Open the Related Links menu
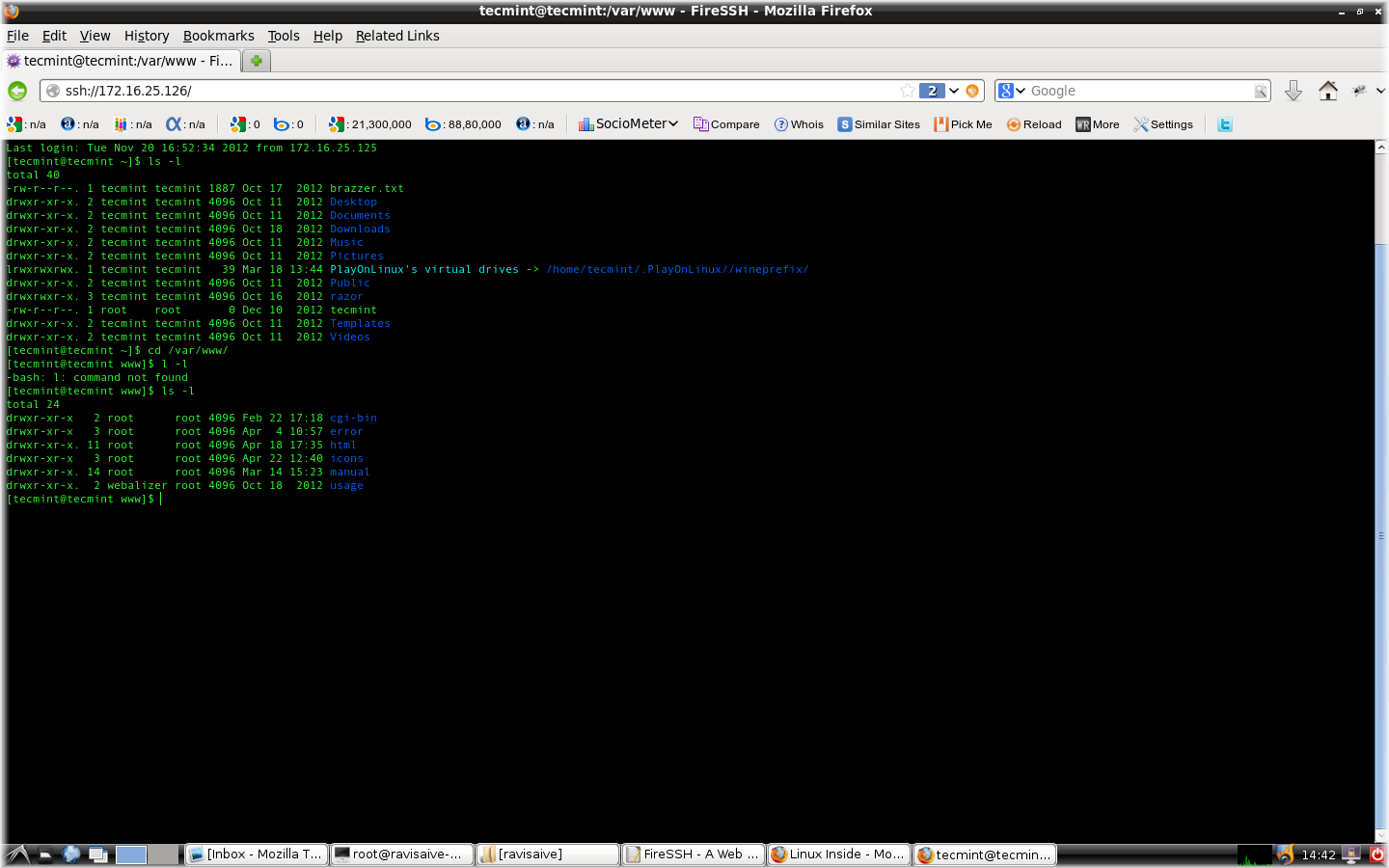Screen dimensions: 1389x868 tap(397, 36)
